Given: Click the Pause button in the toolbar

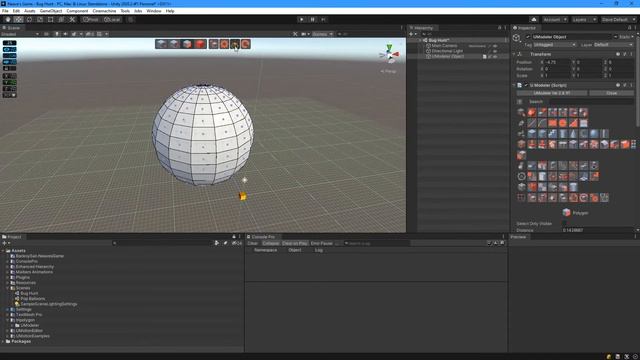Looking at the screenshot, I should (x=313, y=20).
